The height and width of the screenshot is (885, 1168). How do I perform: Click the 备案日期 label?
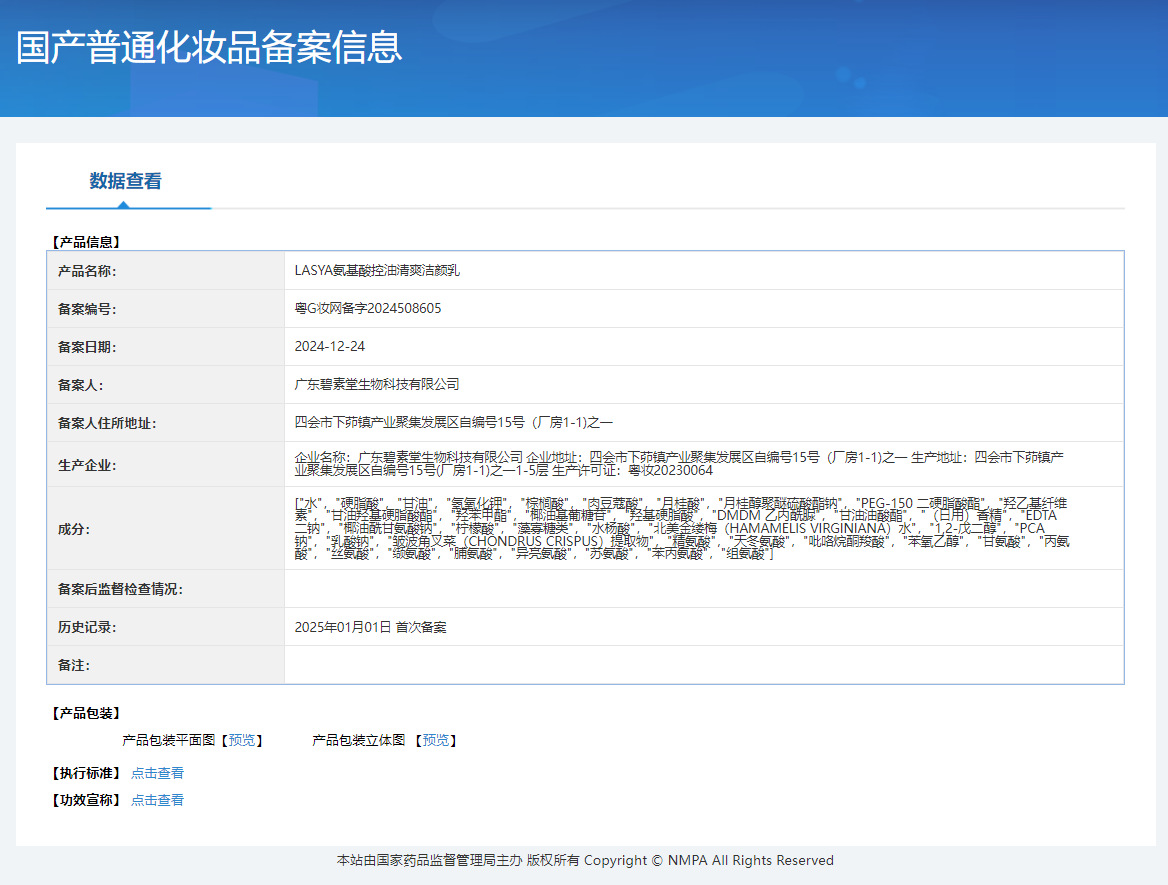pos(87,347)
